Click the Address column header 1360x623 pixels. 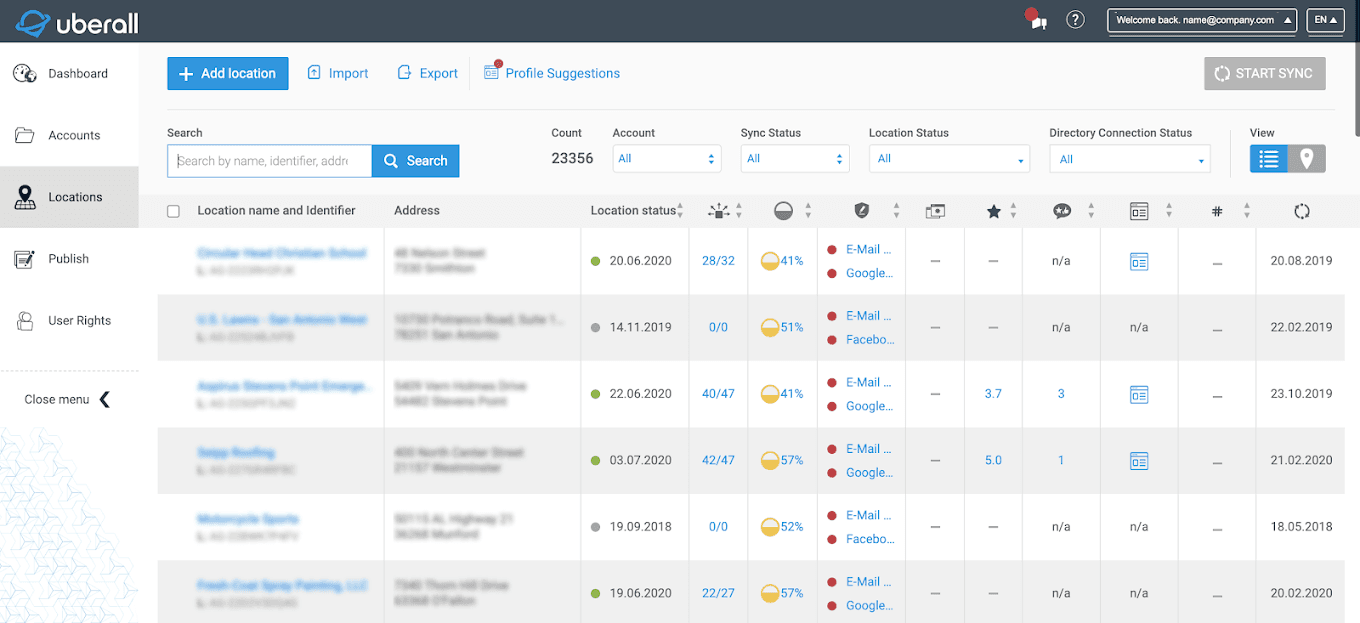pyautogui.click(x=417, y=211)
